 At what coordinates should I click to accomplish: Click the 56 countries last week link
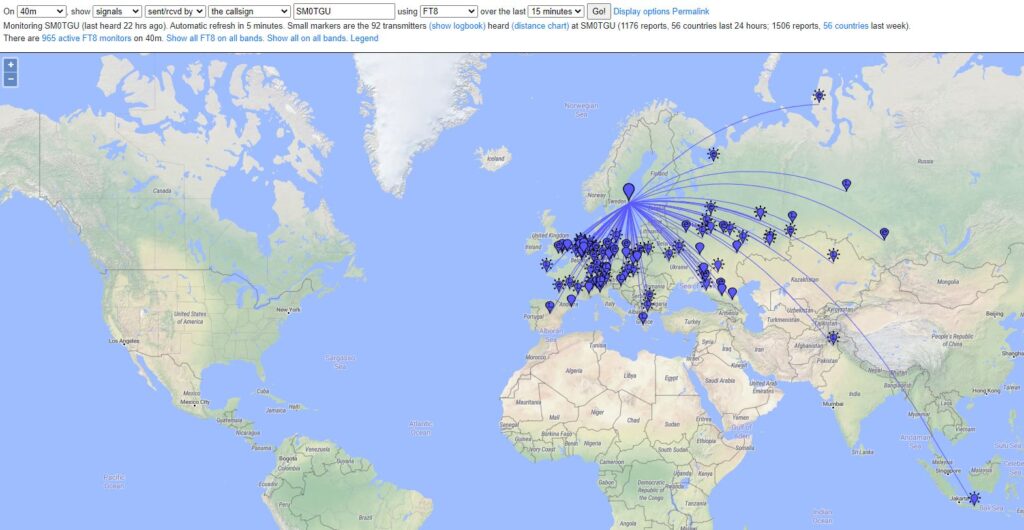(x=846, y=26)
